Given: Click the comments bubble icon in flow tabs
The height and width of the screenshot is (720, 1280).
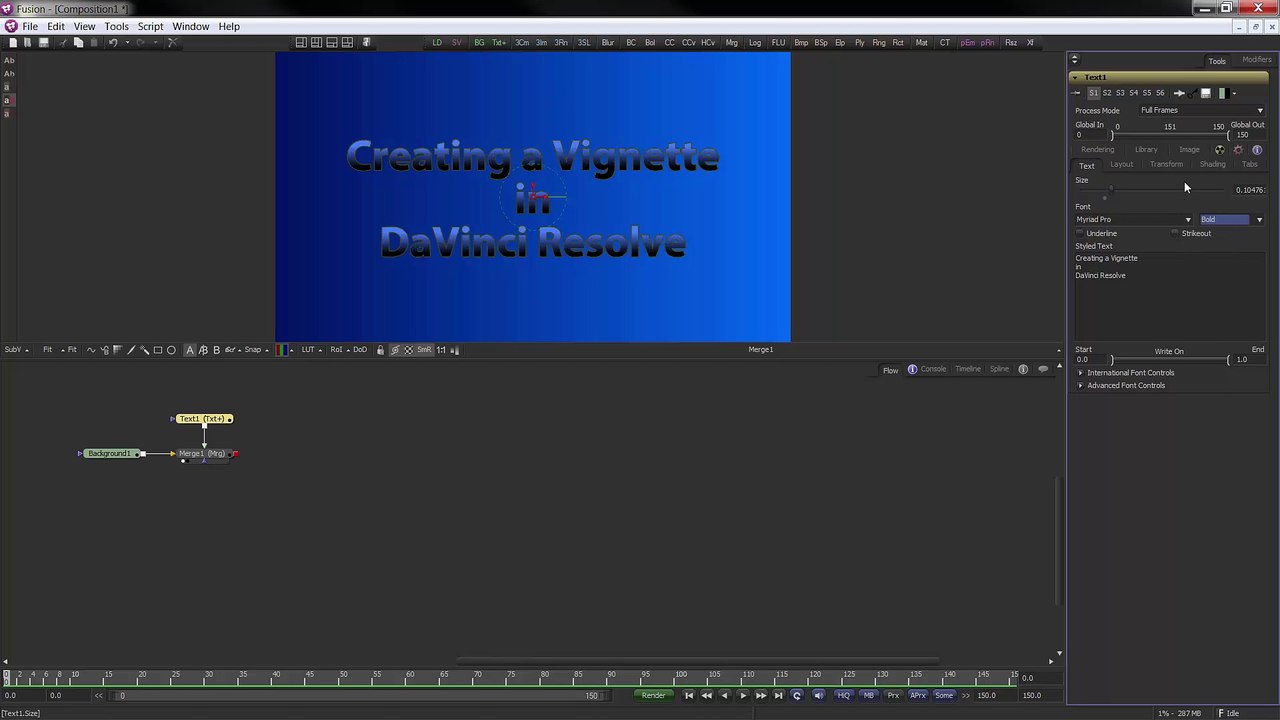Looking at the screenshot, I should pyautogui.click(x=1043, y=370).
